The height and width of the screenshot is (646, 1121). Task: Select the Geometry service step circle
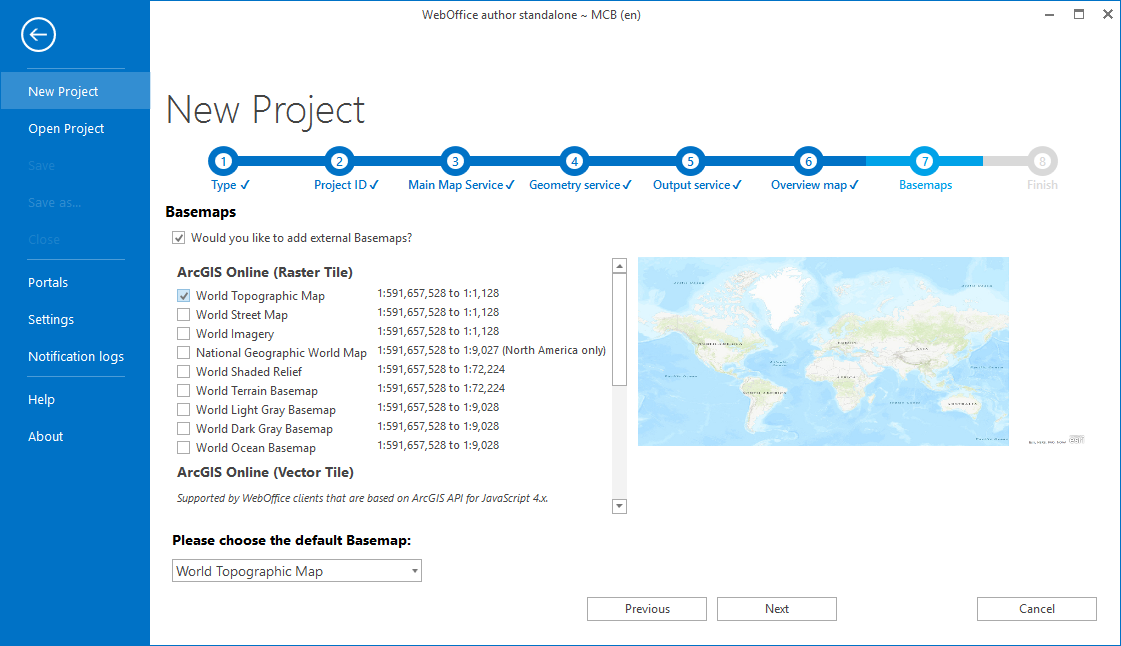point(574,161)
